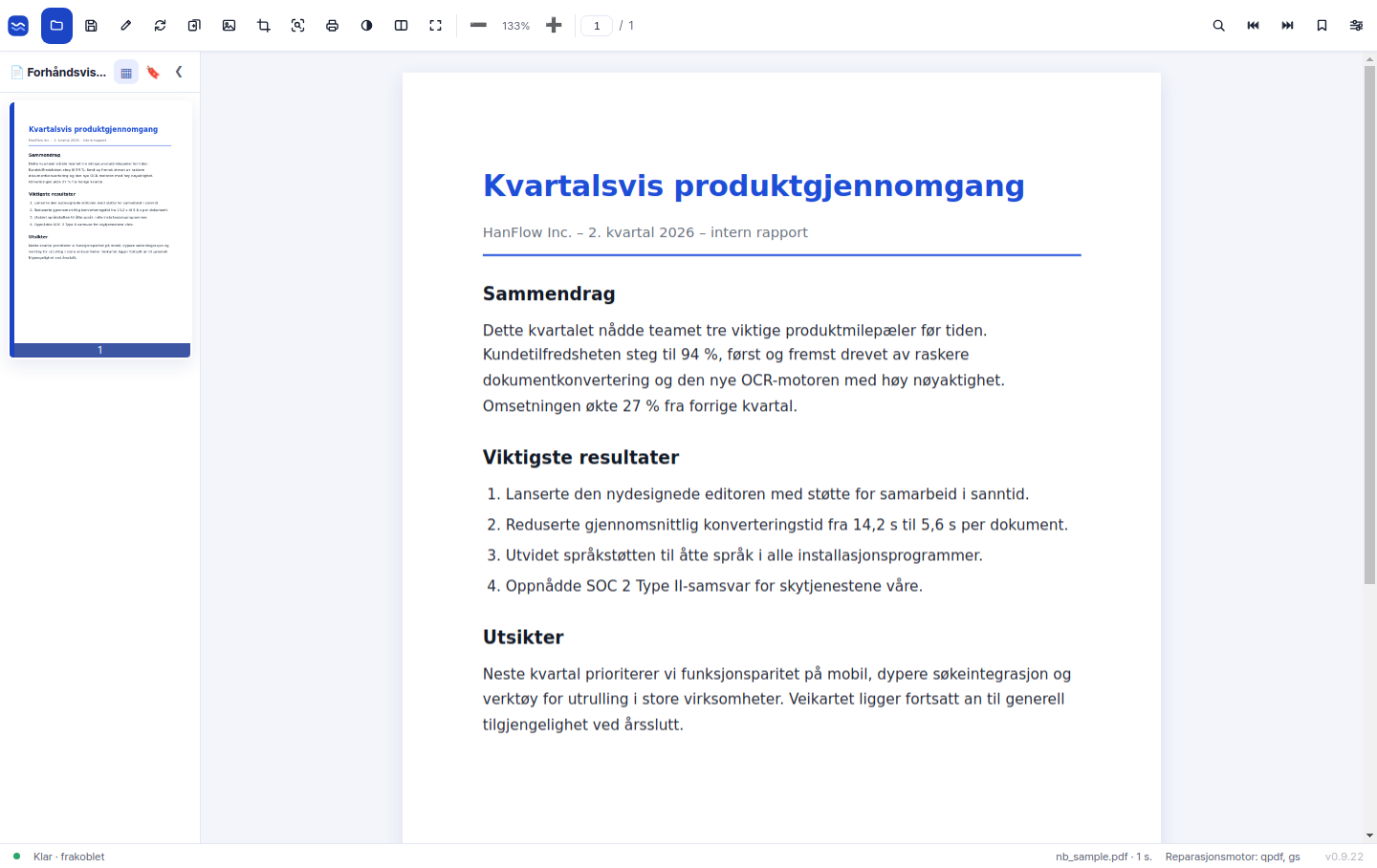Click the '/ 1' total pages label
The height and width of the screenshot is (868, 1377).
pos(626,26)
